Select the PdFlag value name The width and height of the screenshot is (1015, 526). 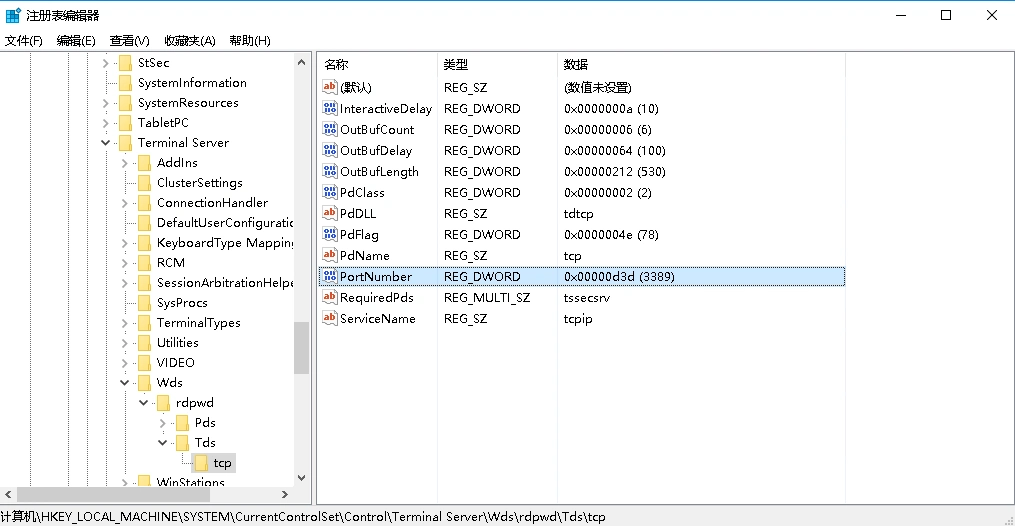tap(359, 234)
